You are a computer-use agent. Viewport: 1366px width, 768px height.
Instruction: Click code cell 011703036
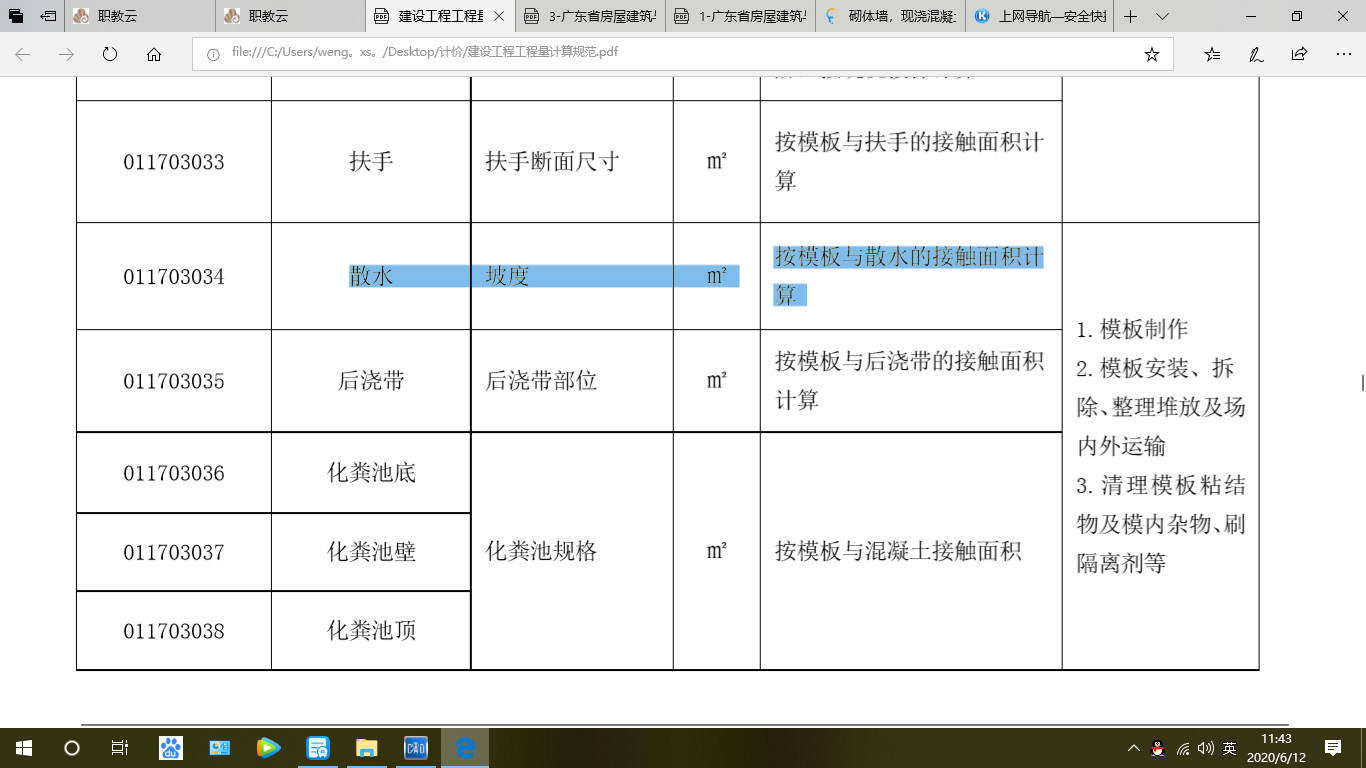coord(174,473)
